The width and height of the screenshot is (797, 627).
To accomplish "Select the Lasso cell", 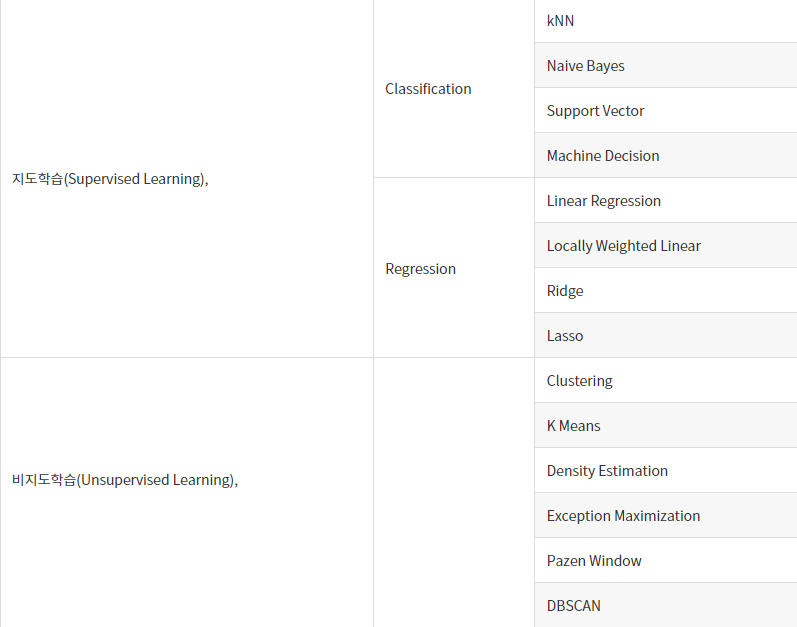I will [x=665, y=335].
